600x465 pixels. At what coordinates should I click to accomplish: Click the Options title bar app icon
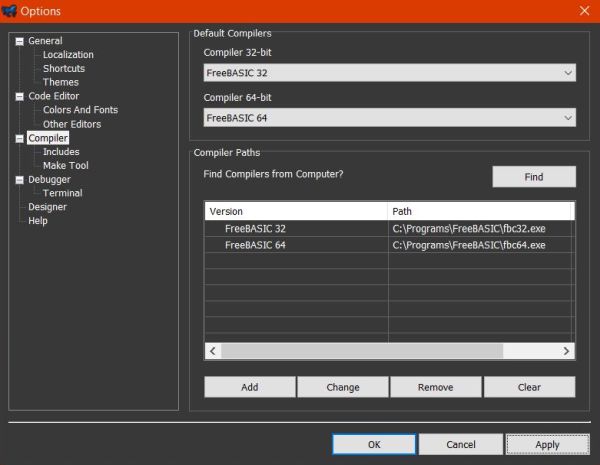pos(9,11)
